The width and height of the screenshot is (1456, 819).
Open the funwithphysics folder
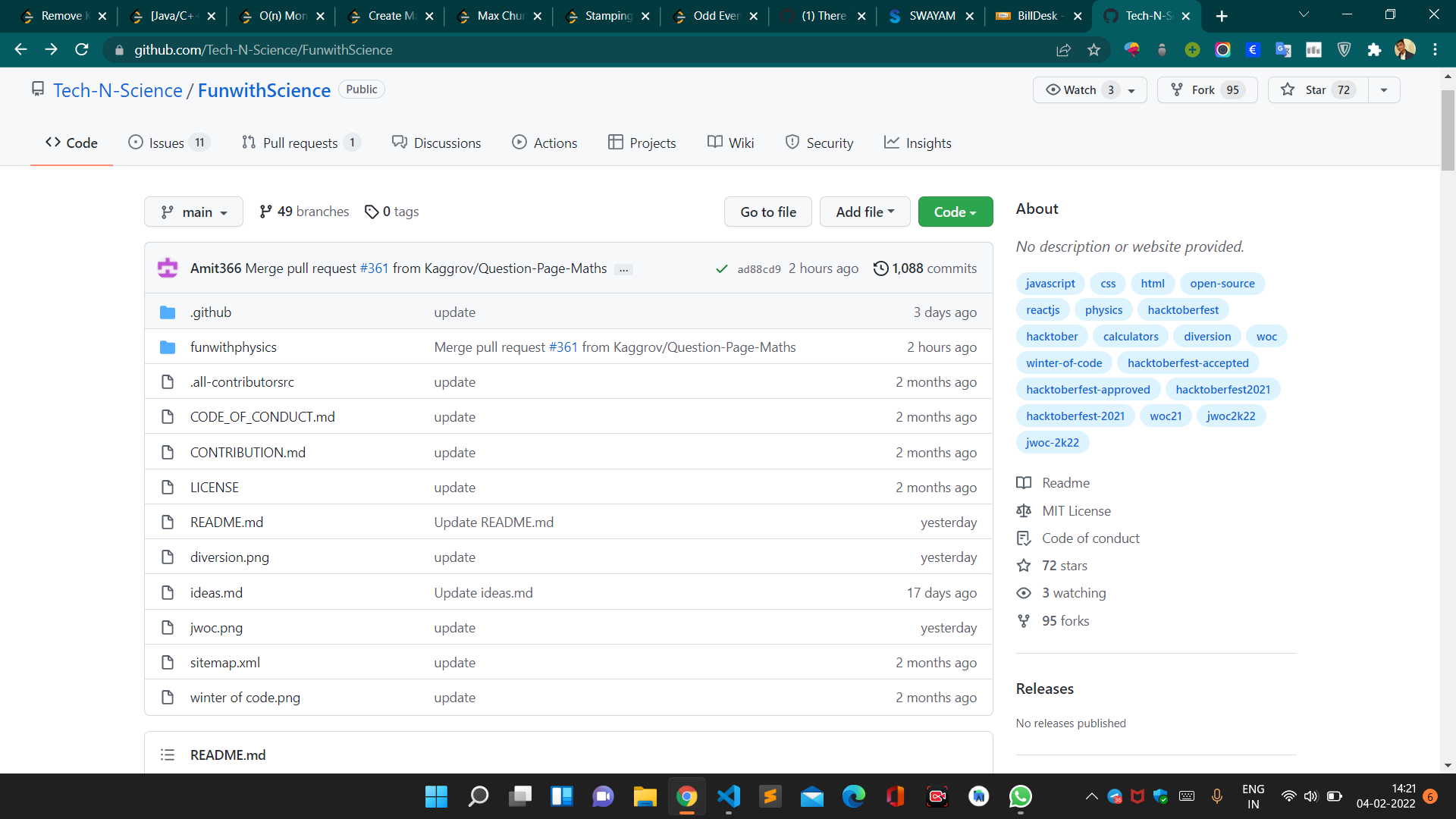click(x=233, y=347)
